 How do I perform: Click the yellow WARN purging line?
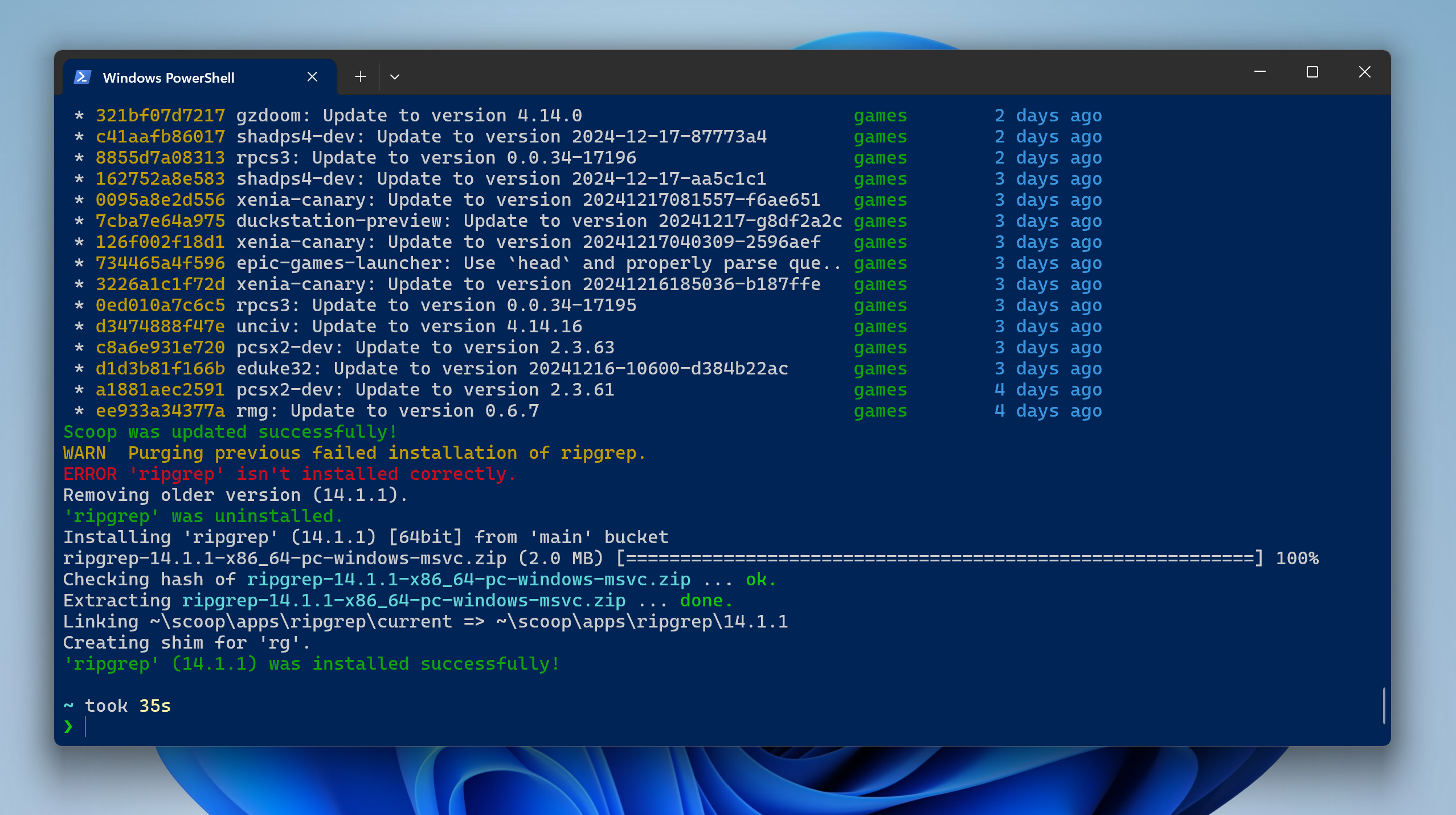coord(354,453)
